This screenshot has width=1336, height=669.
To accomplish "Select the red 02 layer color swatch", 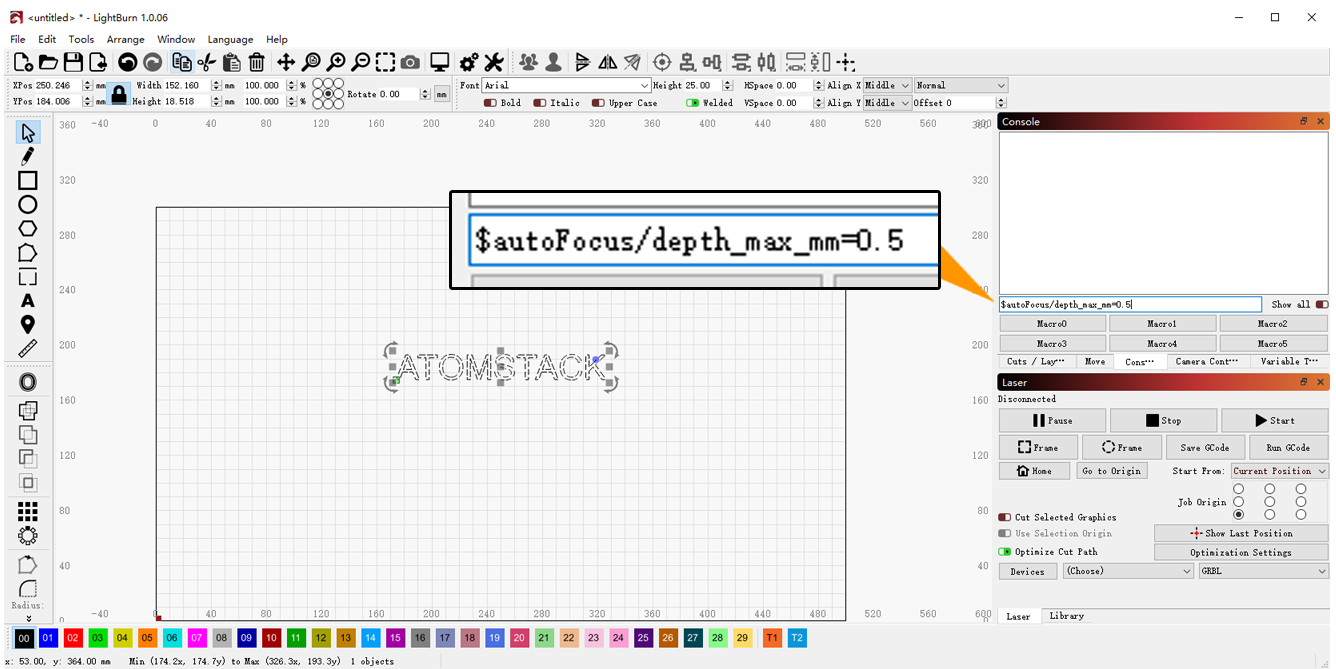I will 73,638.
